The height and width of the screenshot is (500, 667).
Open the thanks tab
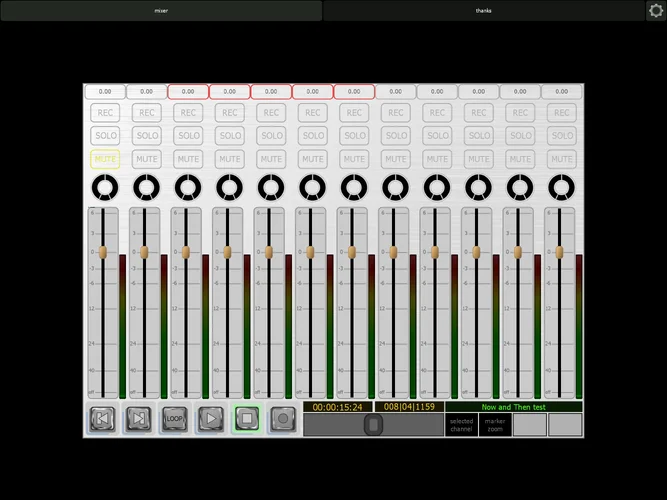(x=484, y=10)
